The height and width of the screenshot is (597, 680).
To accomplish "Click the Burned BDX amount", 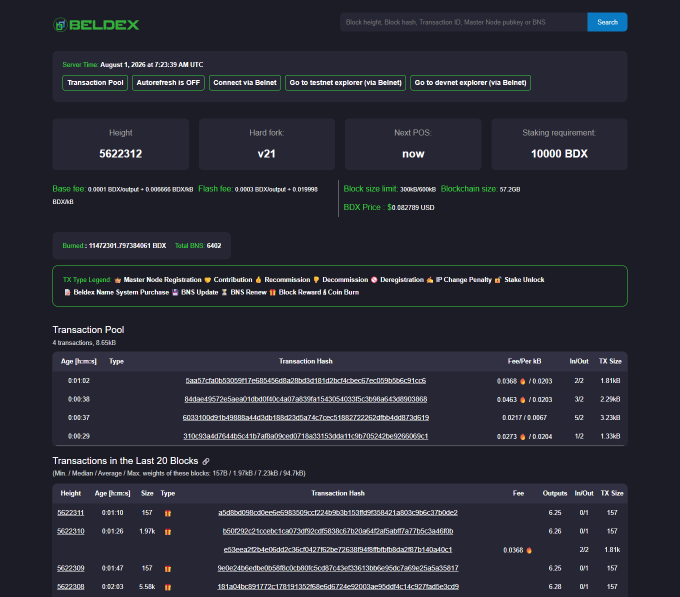I will [x=128, y=246].
